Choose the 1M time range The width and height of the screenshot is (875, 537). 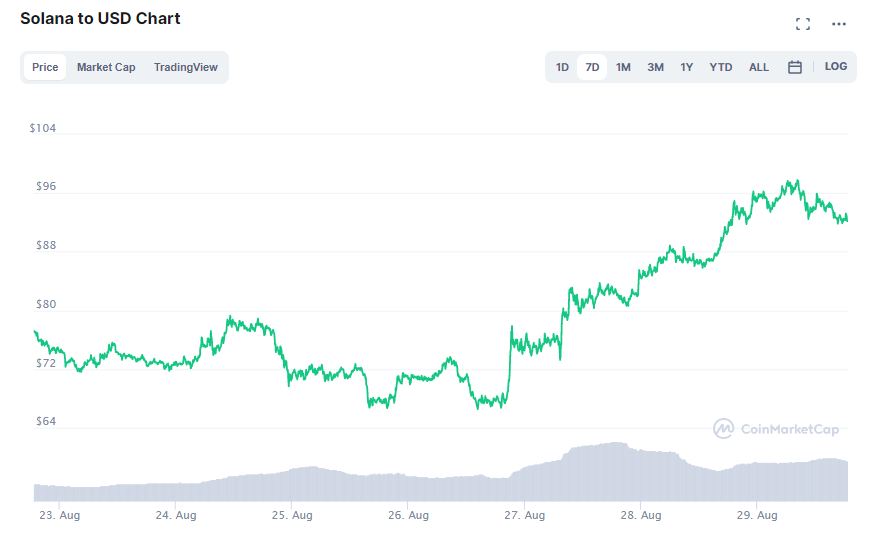click(623, 67)
